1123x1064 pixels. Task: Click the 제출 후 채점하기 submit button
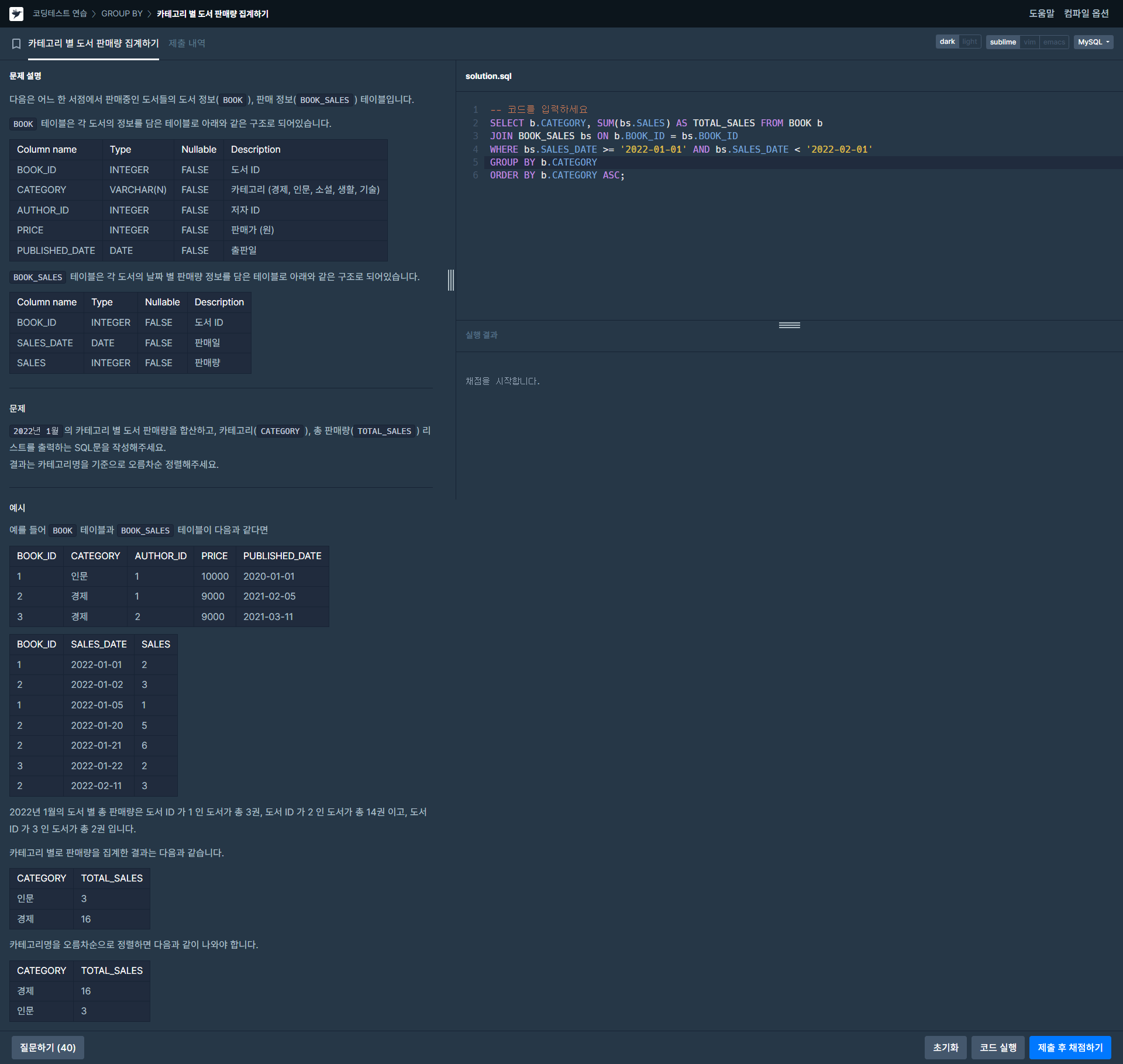click(1070, 1047)
